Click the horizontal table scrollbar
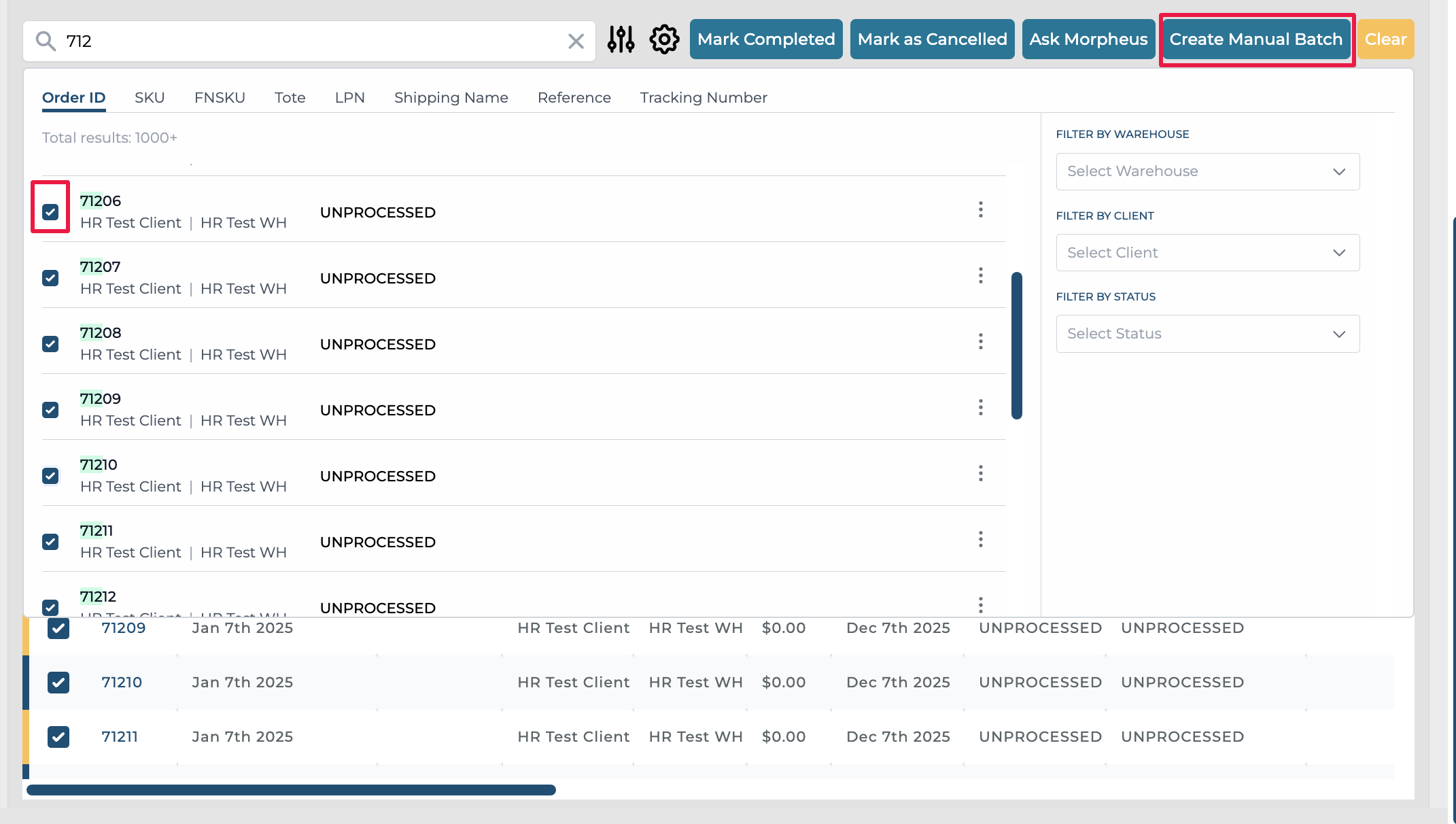 (291, 790)
